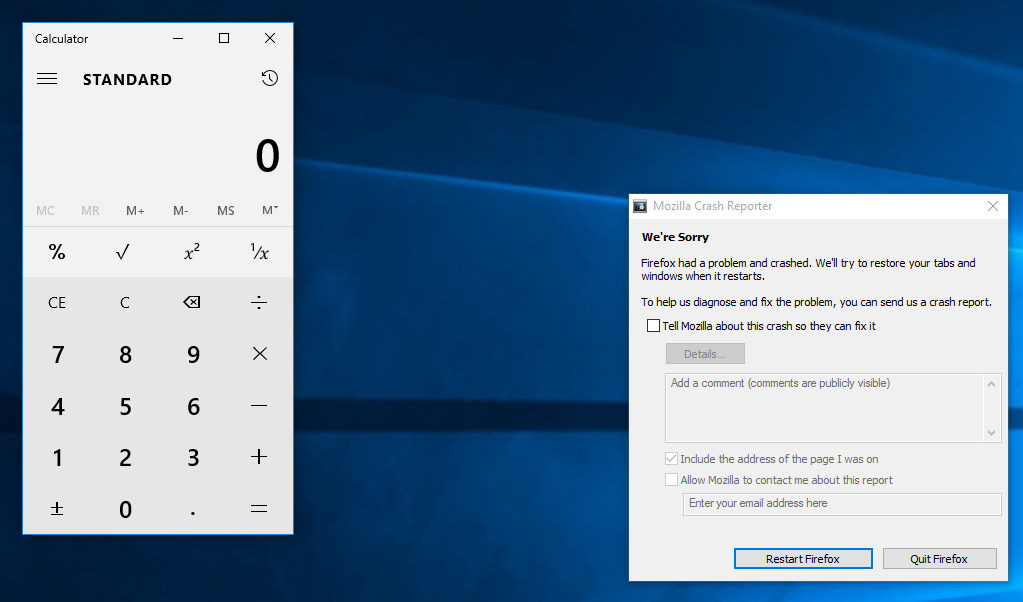The height and width of the screenshot is (602, 1023).
Task: Click the plus/minus sign toggle key
Action: (x=57, y=508)
